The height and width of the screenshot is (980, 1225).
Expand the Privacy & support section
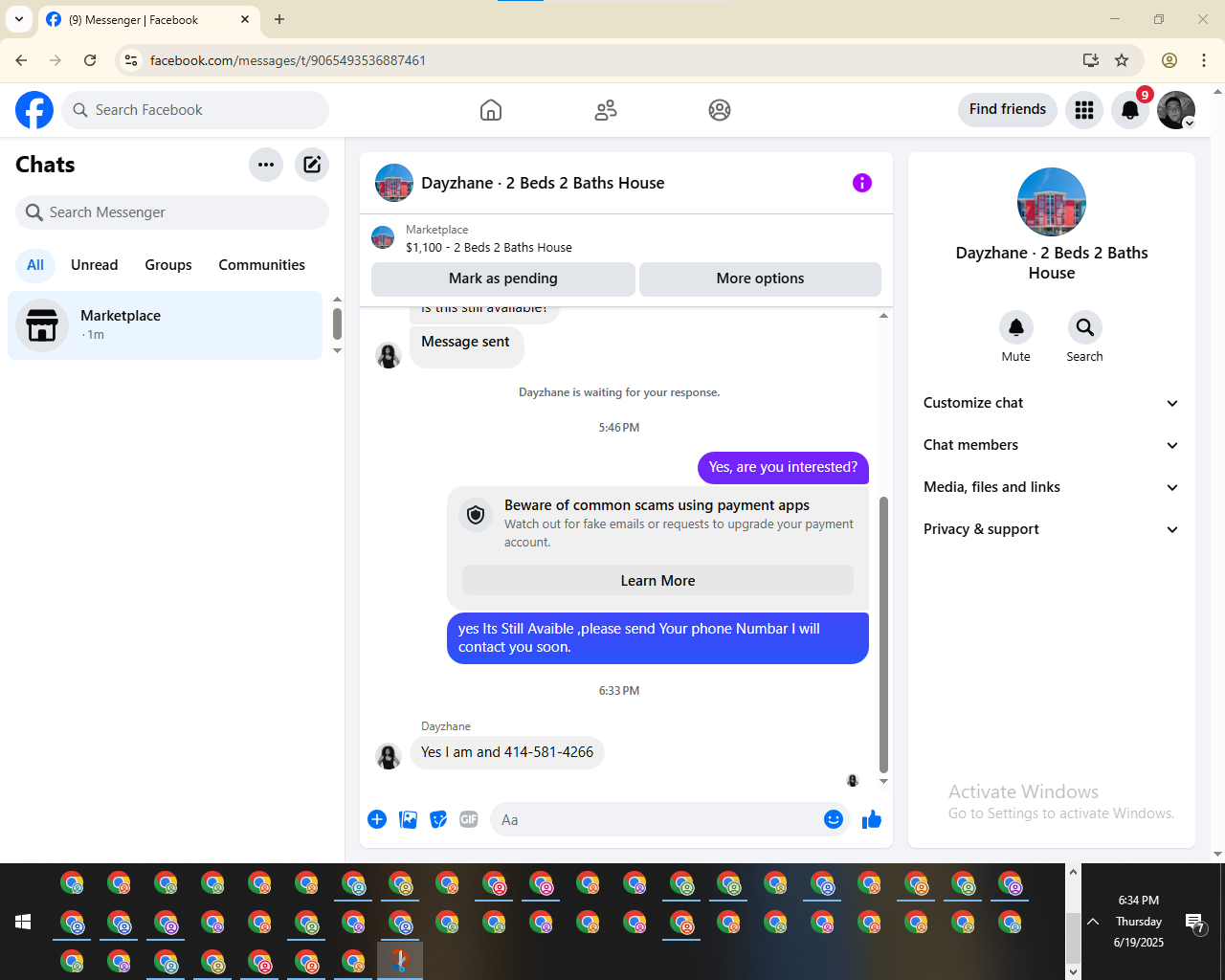point(1052,529)
